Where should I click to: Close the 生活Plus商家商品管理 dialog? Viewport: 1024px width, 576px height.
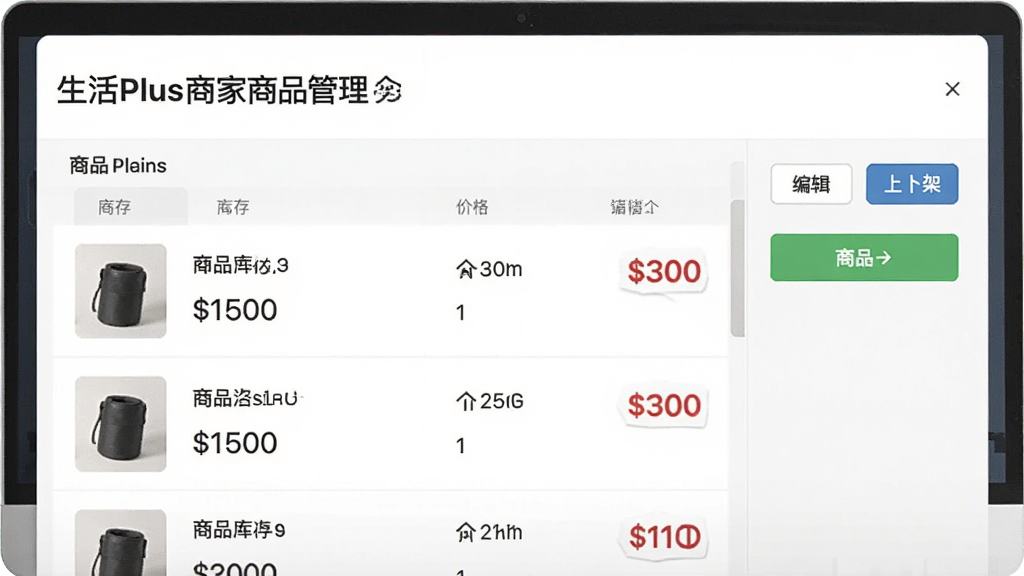click(x=952, y=89)
